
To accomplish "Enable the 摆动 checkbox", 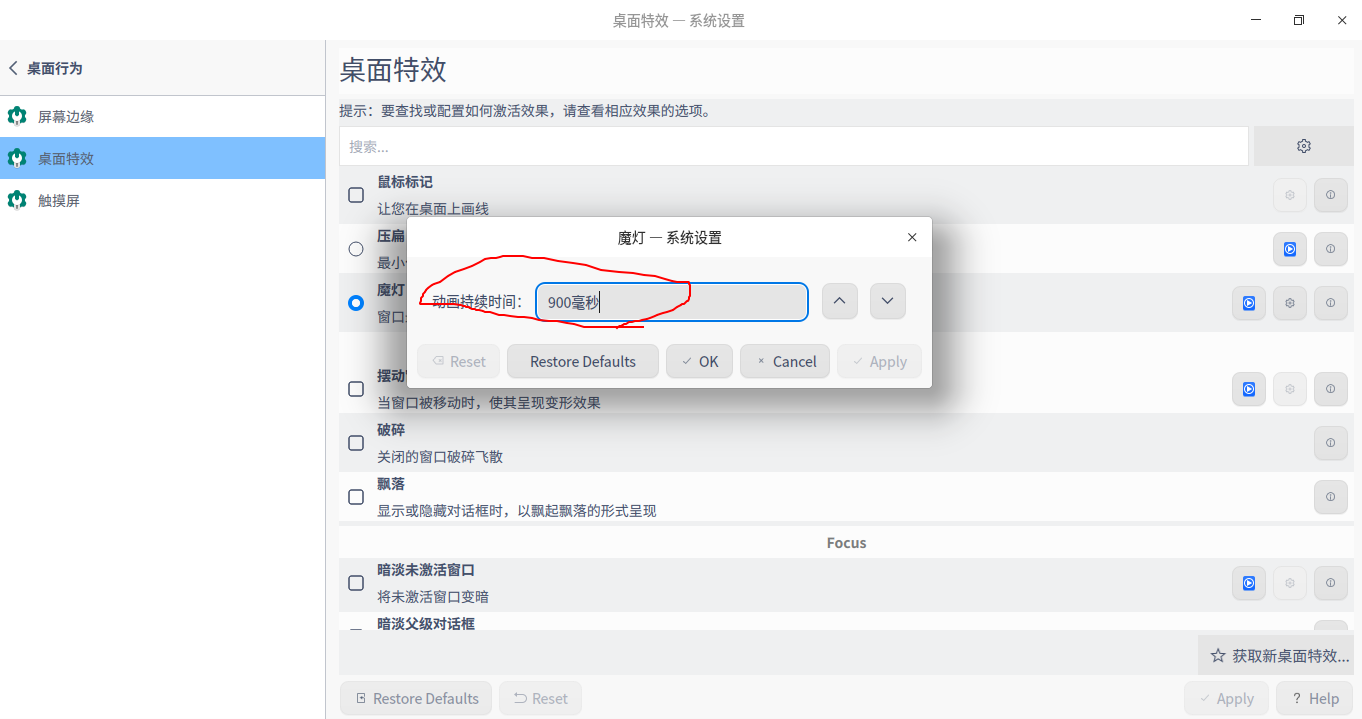I will point(356,389).
